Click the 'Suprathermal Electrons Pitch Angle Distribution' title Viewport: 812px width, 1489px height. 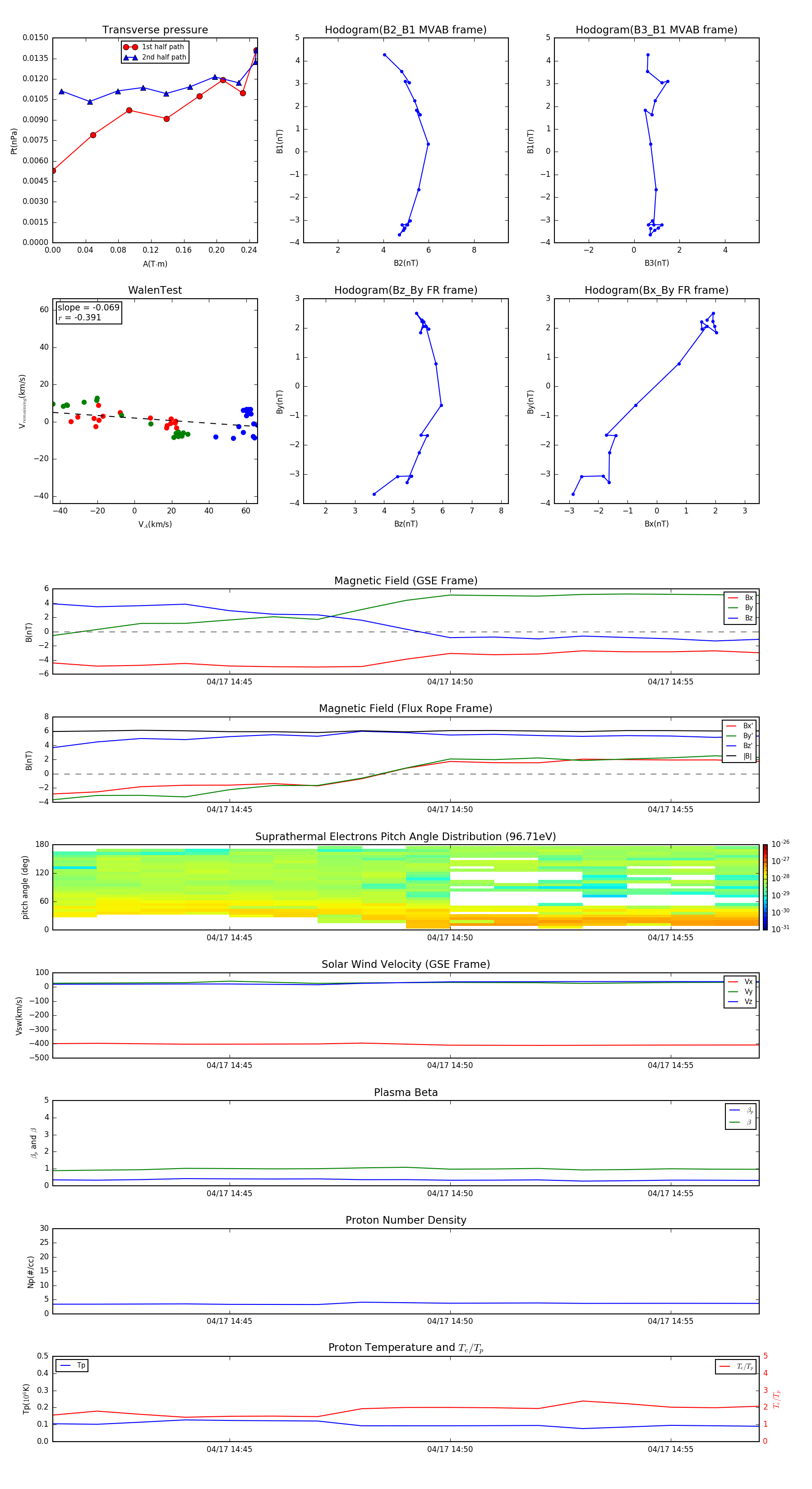point(406,837)
